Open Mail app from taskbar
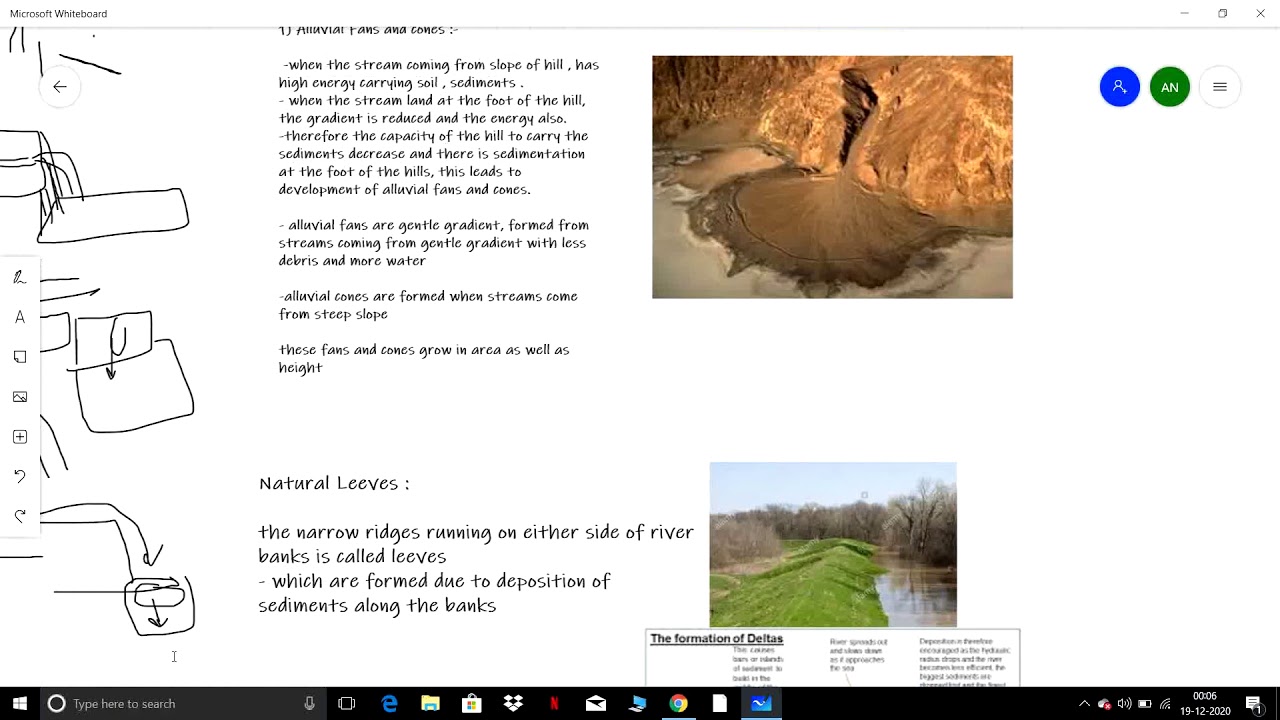The image size is (1280, 720). tap(596, 704)
